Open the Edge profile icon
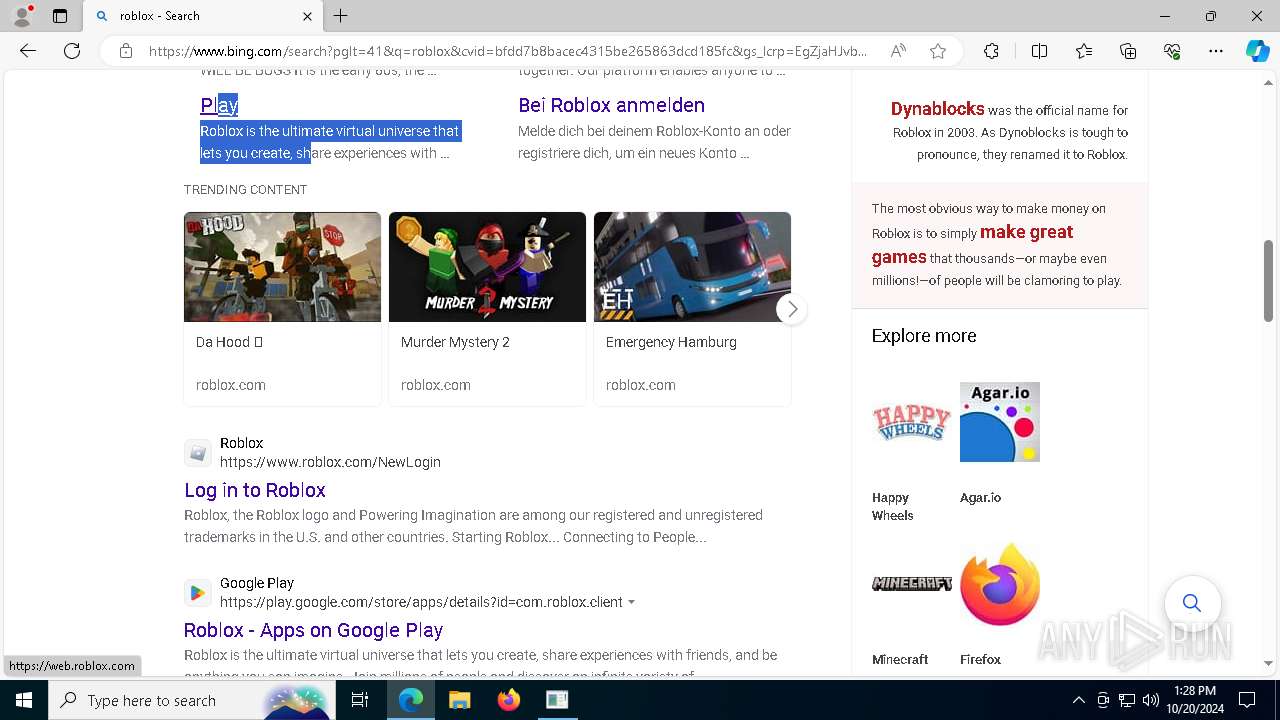Image resolution: width=1280 pixels, height=720 pixels. click(21, 16)
